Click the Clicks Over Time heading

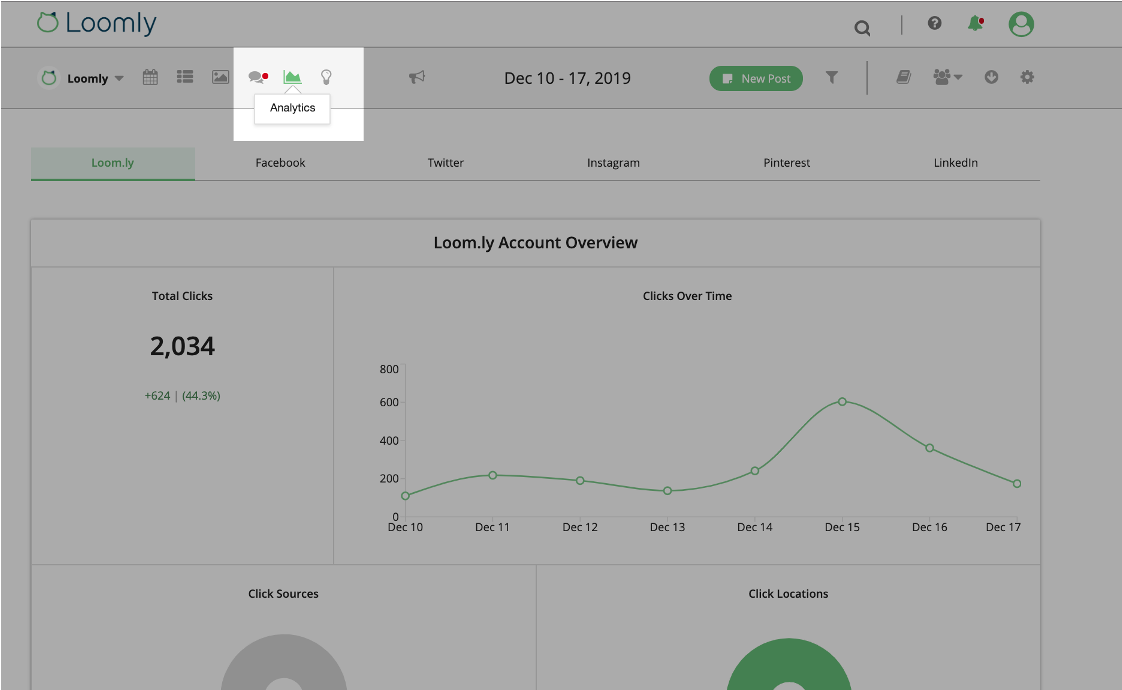687,296
